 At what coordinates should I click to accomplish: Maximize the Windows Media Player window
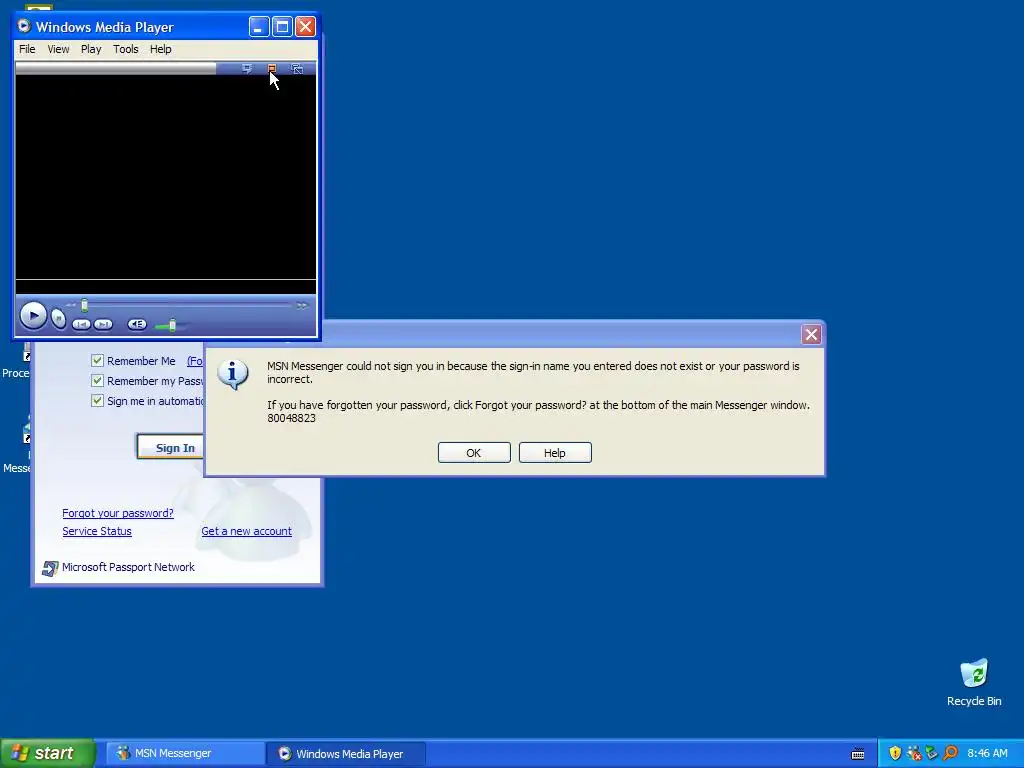point(282,27)
